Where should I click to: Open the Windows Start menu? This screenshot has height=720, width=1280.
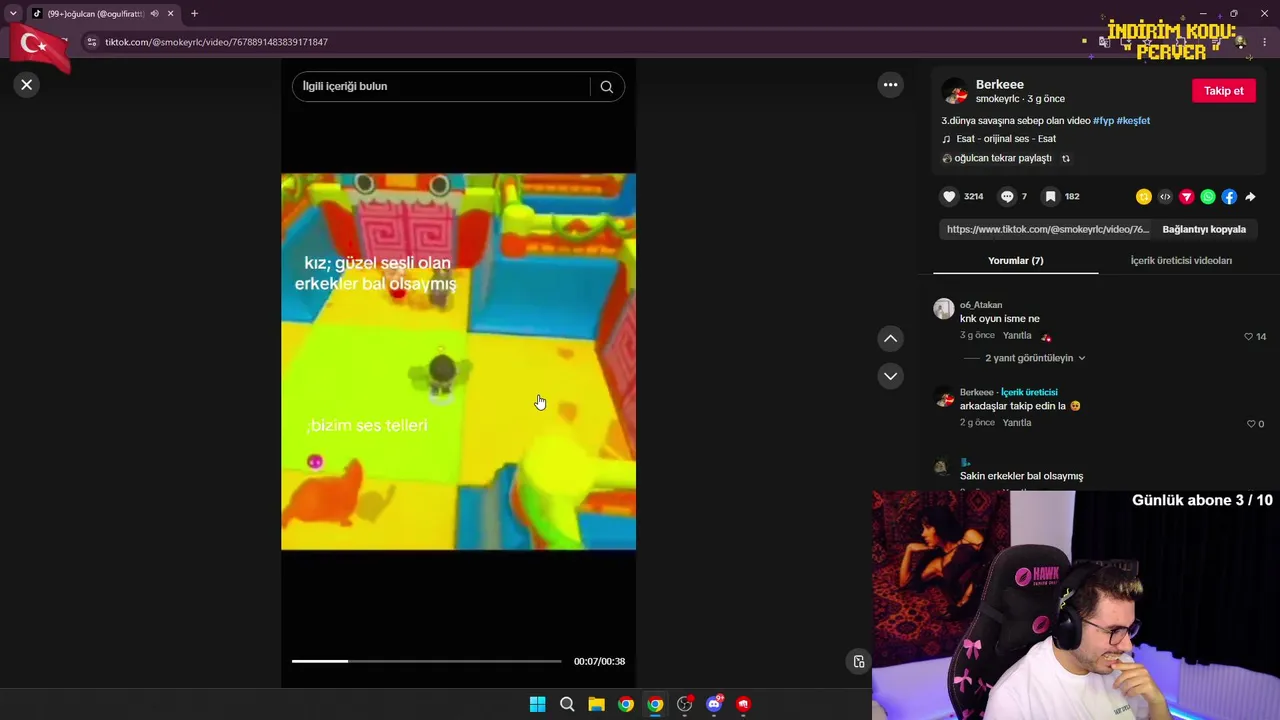pos(537,704)
